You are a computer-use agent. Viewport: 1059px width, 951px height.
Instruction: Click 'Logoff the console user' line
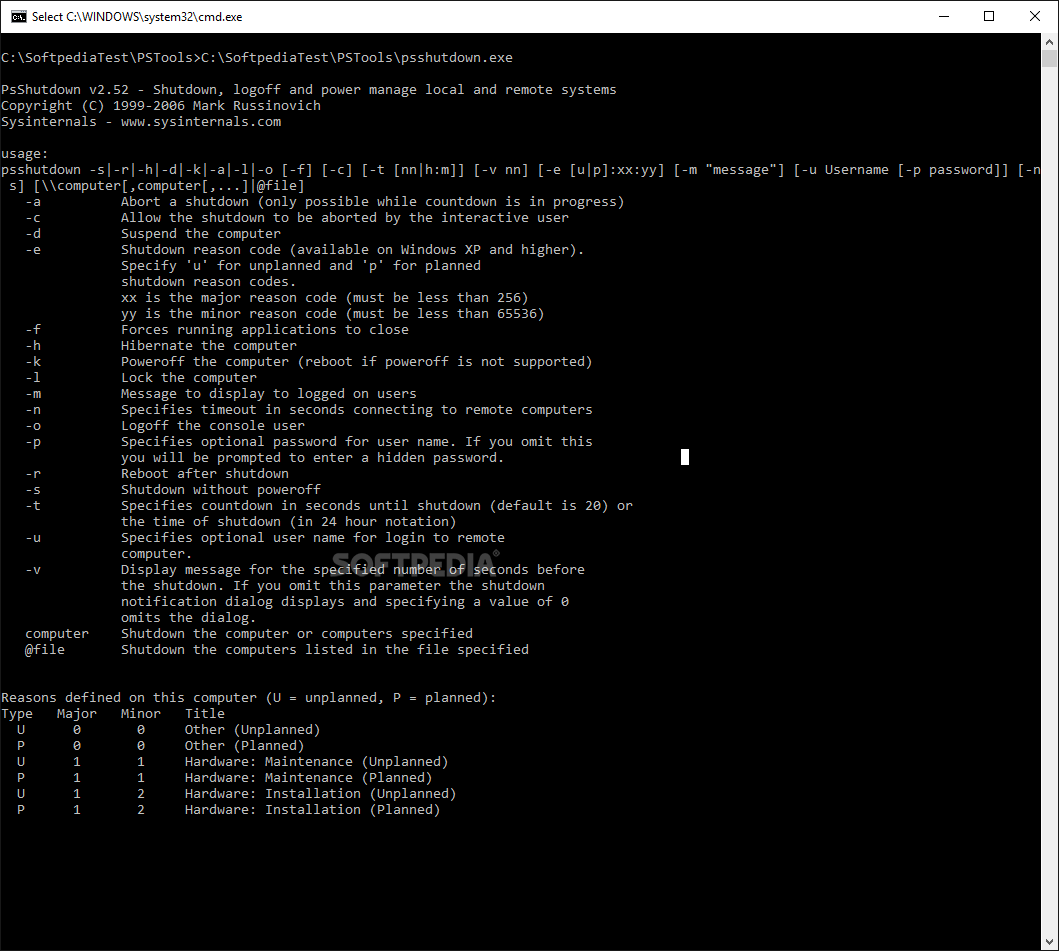(213, 426)
